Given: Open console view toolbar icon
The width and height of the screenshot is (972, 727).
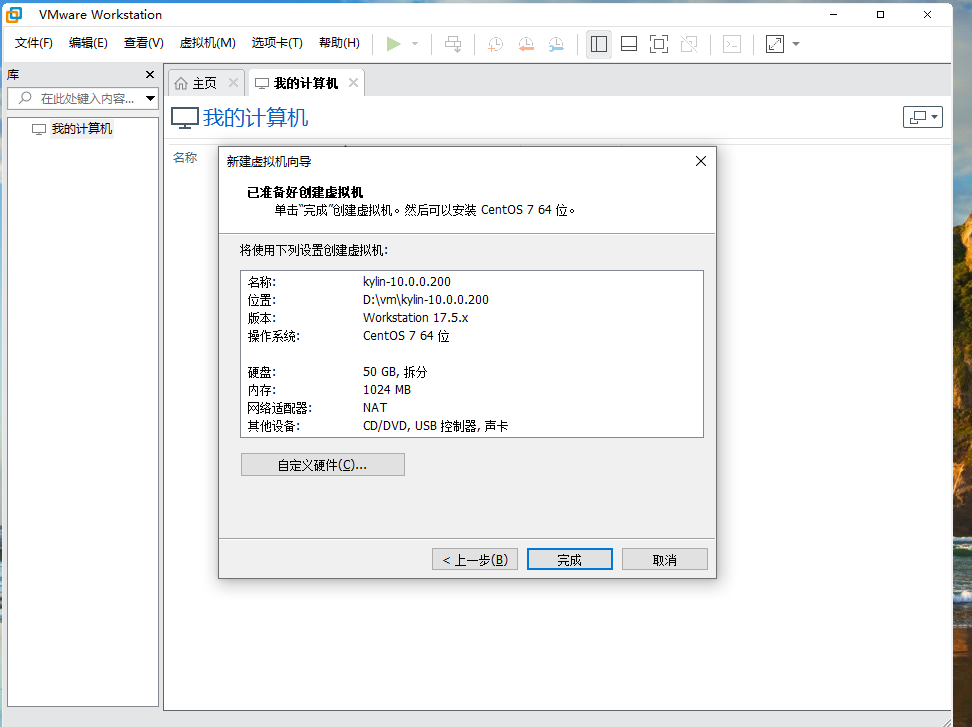Looking at the screenshot, I should 732,44.
